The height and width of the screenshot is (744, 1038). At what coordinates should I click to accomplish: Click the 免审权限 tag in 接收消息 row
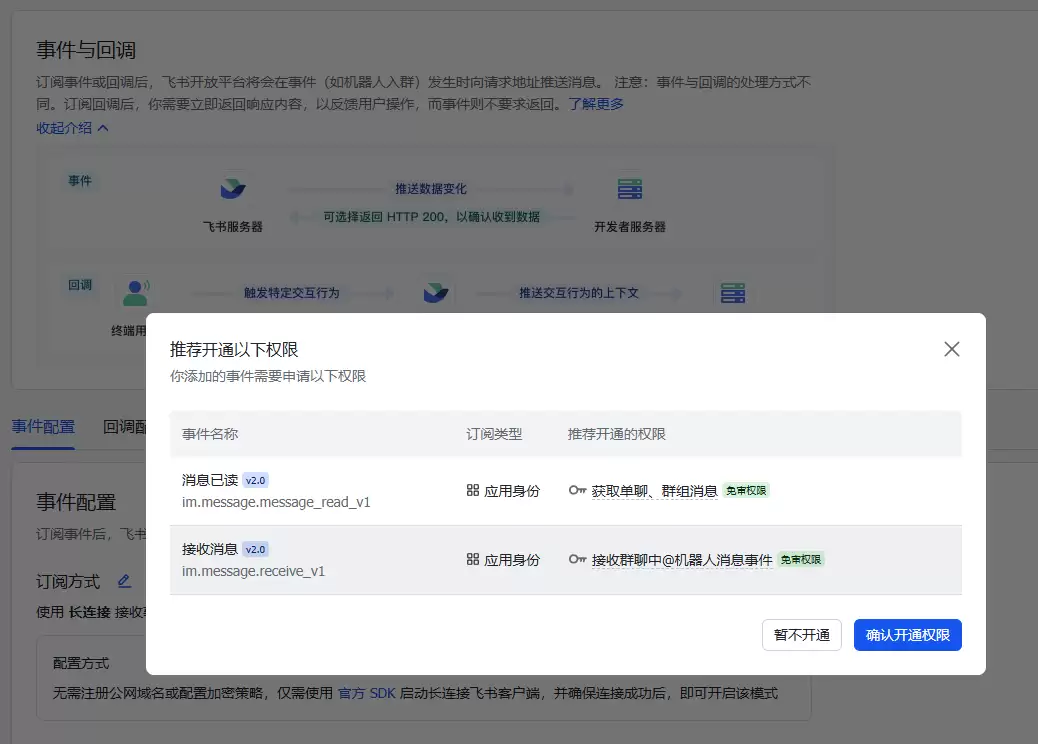tap(801, 560)
